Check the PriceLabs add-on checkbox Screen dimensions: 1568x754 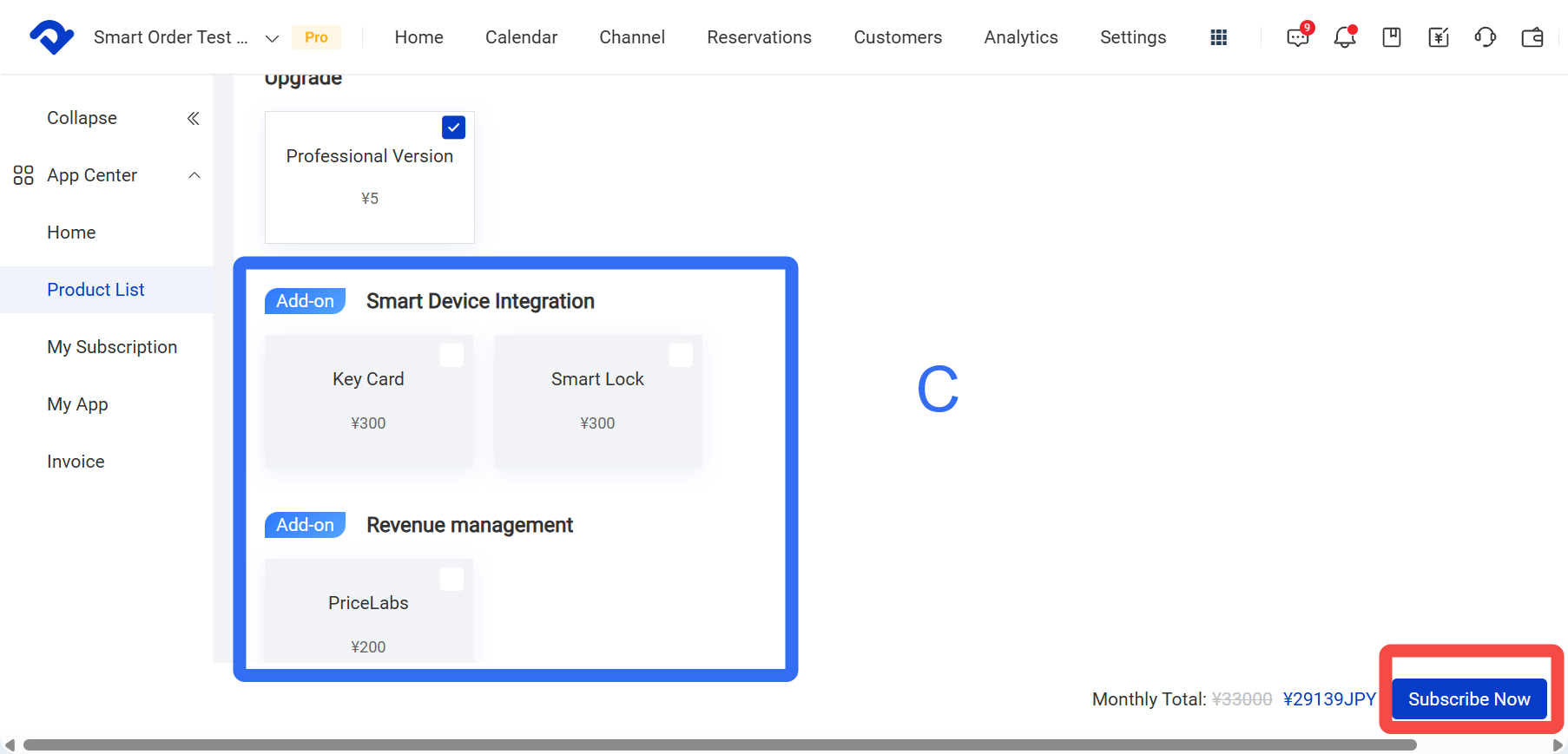(451, 580)
